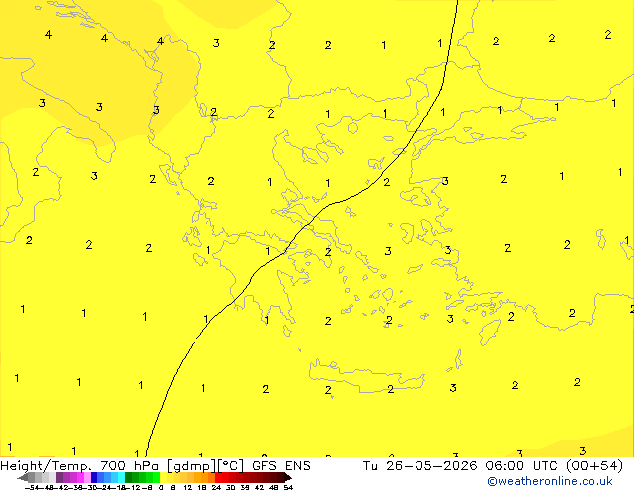This screenshot has height=490, width=634.
Task: Click the bright red legend swatch at 24
Action: point(218,477)
